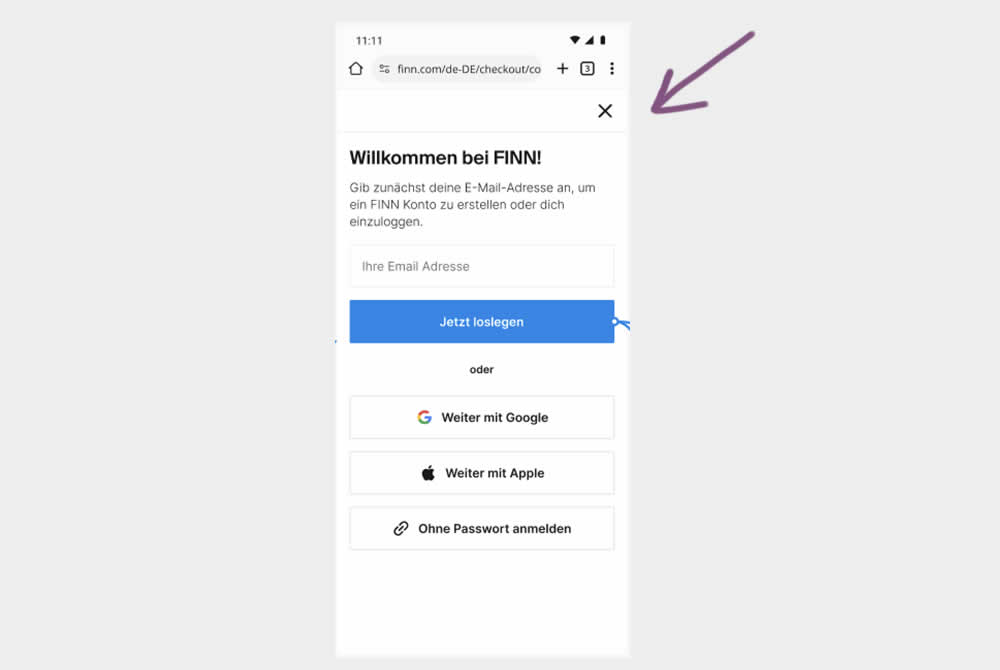The height and width of the screenshot is (670, 1000).
Task: Select Ohne Passwort anmelden
Action: [x=482, y=528]
